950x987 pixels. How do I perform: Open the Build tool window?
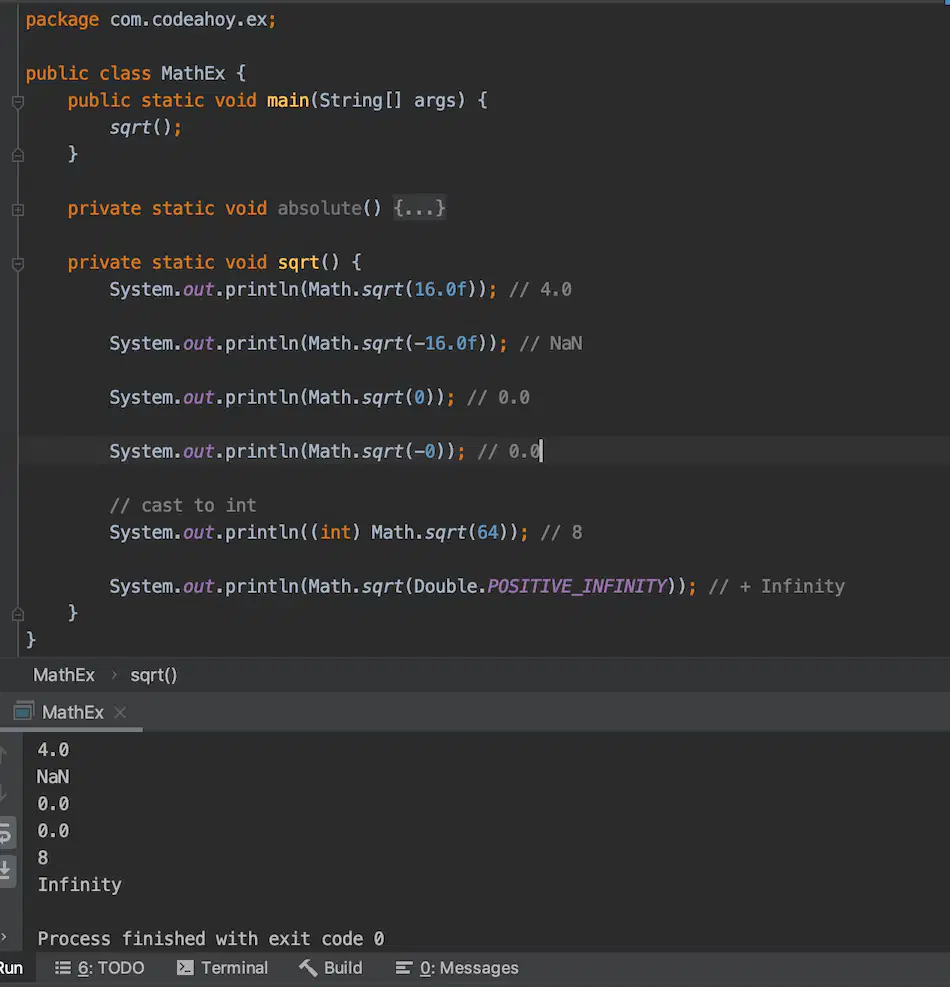[x=331, y=967]
